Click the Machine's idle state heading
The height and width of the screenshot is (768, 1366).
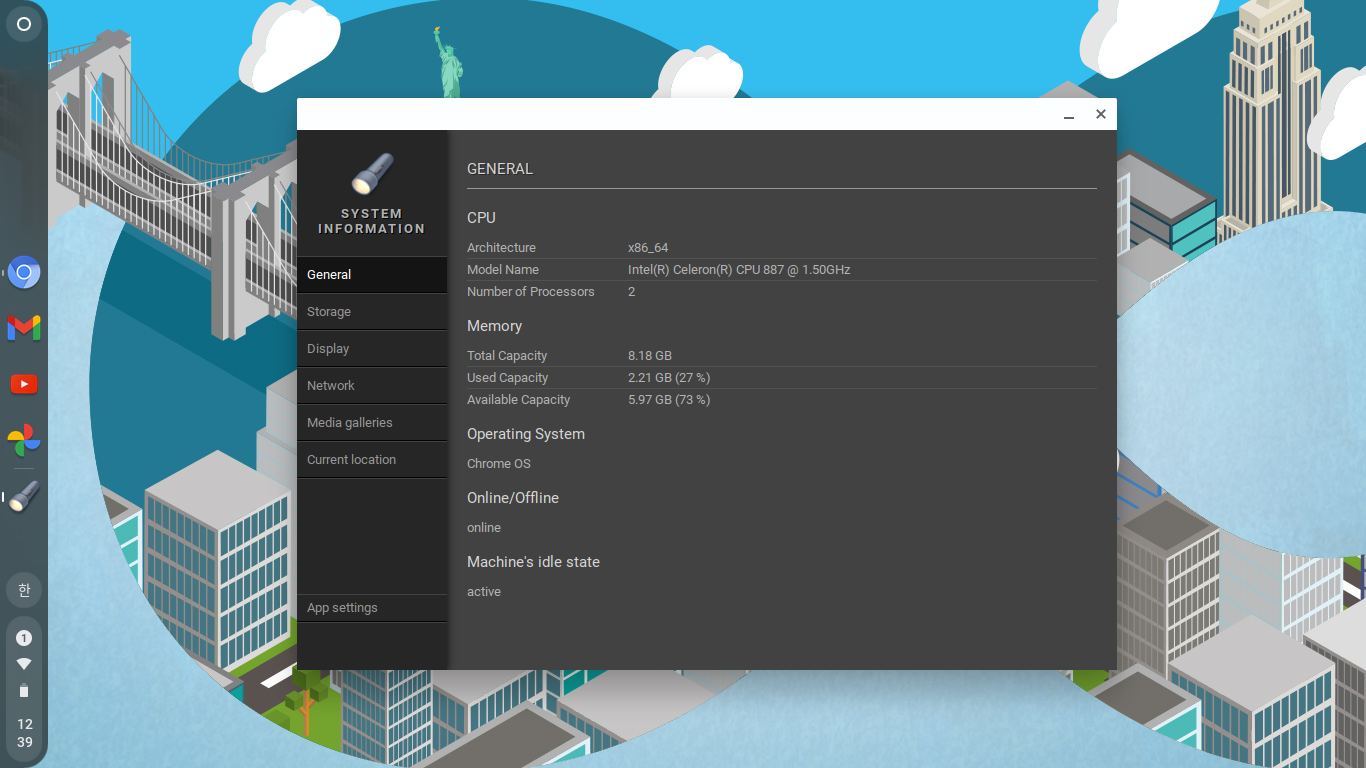point(533,562)
